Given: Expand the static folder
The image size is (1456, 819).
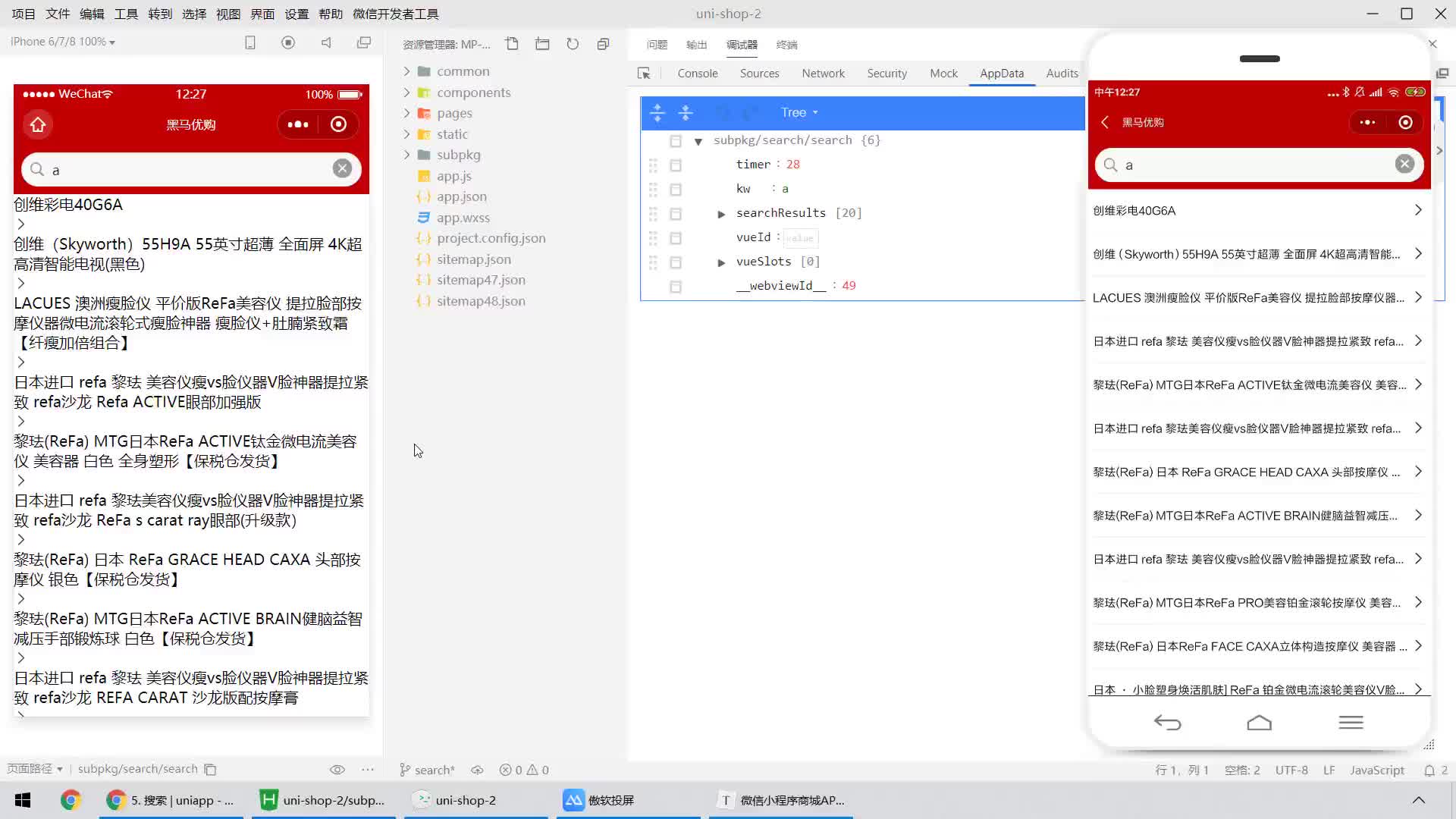Looking at the screenshot, I should pyautogui.click(x=406, y=134).
